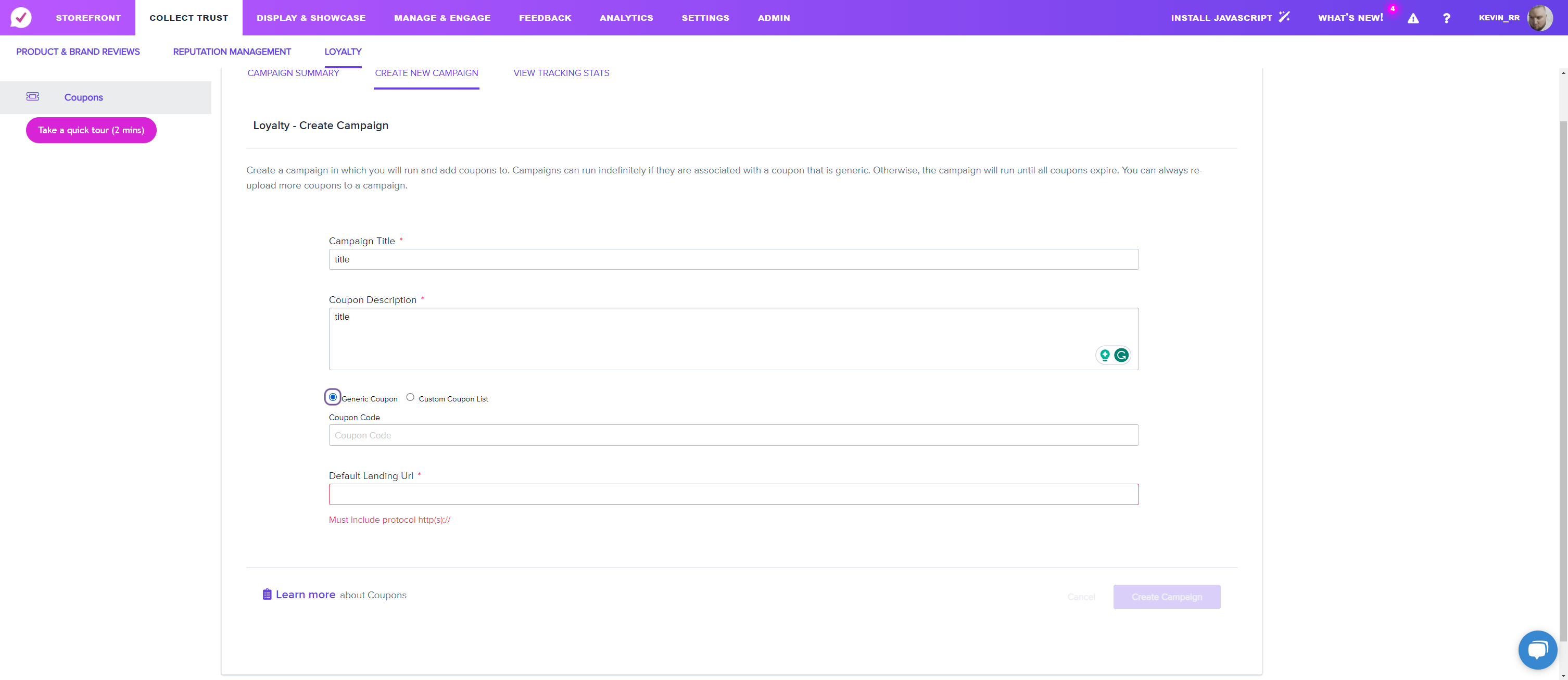Click the KEVIN_RR username

(x=1499, y=18)
